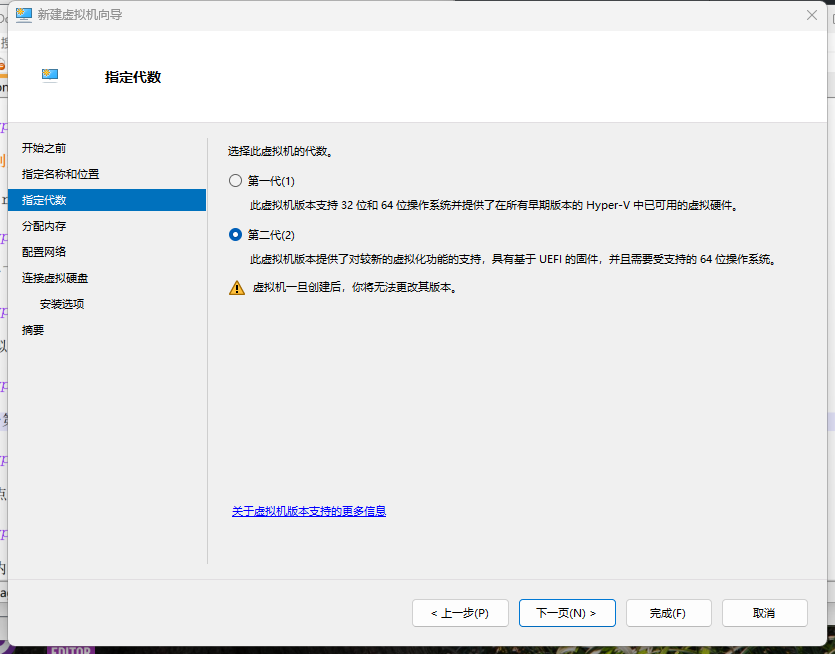The height and width of the screenshot is (654, 835).
Task: Click the 上一步(P) back button
Action: pos(460,613)
